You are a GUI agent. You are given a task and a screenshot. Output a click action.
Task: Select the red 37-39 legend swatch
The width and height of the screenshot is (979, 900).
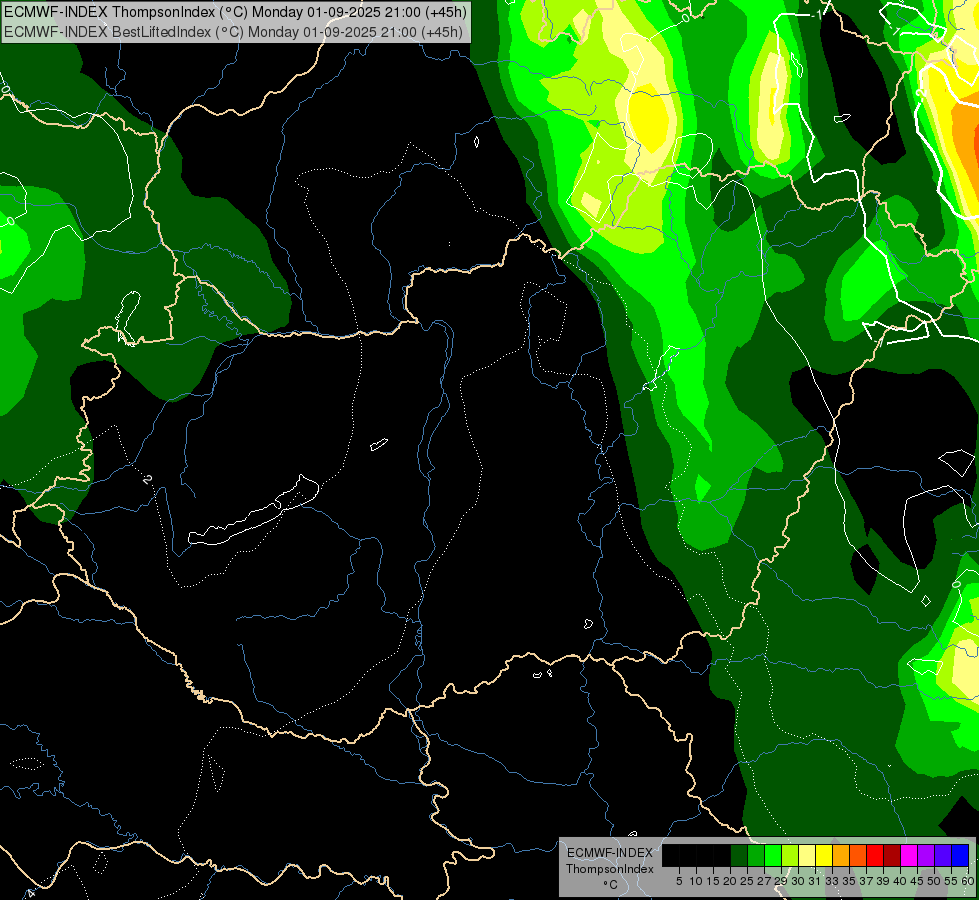pyautogui.click(x=875, y=855)
